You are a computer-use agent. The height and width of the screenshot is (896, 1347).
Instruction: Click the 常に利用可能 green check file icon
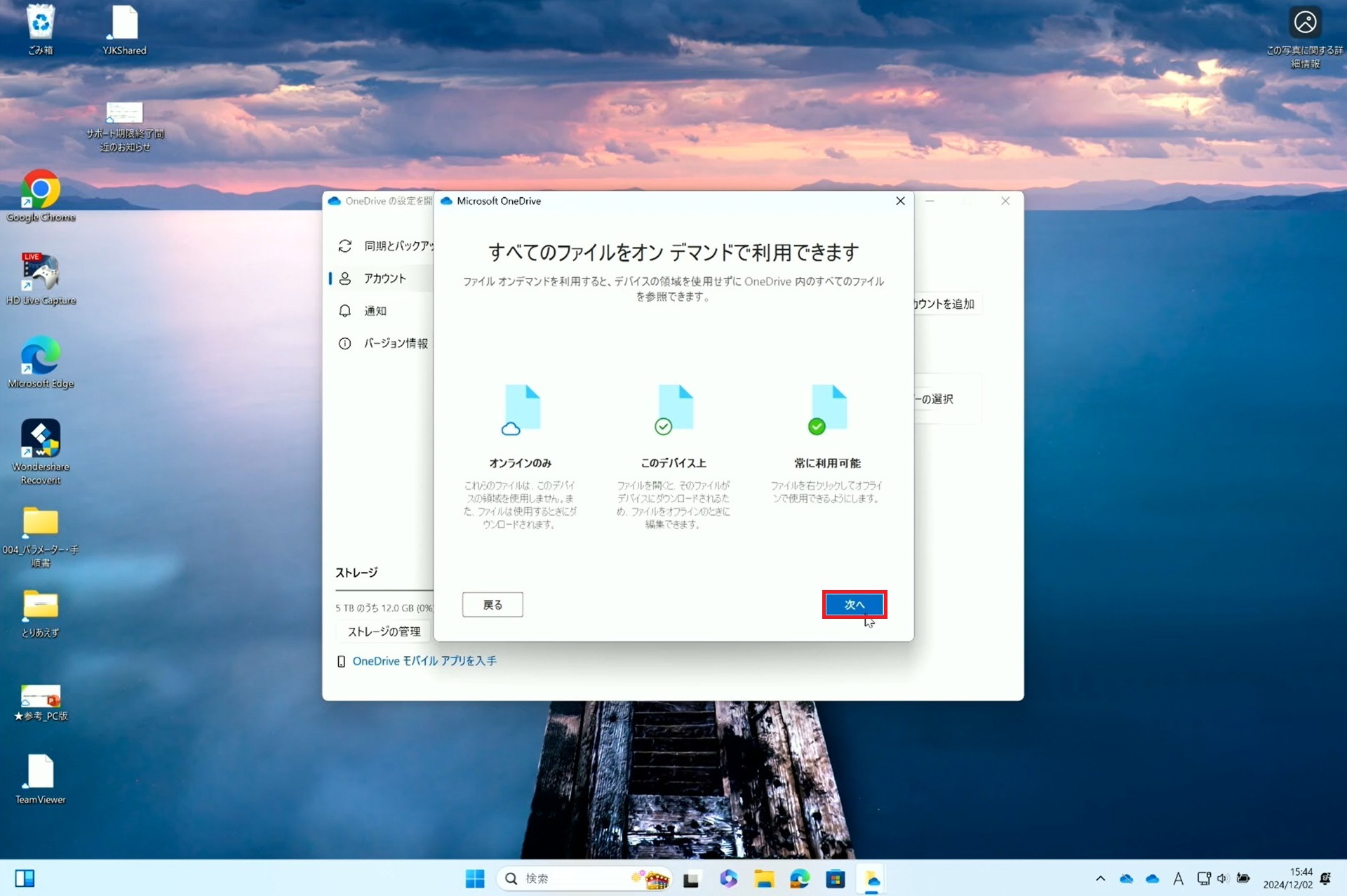[x=827, y=410]
